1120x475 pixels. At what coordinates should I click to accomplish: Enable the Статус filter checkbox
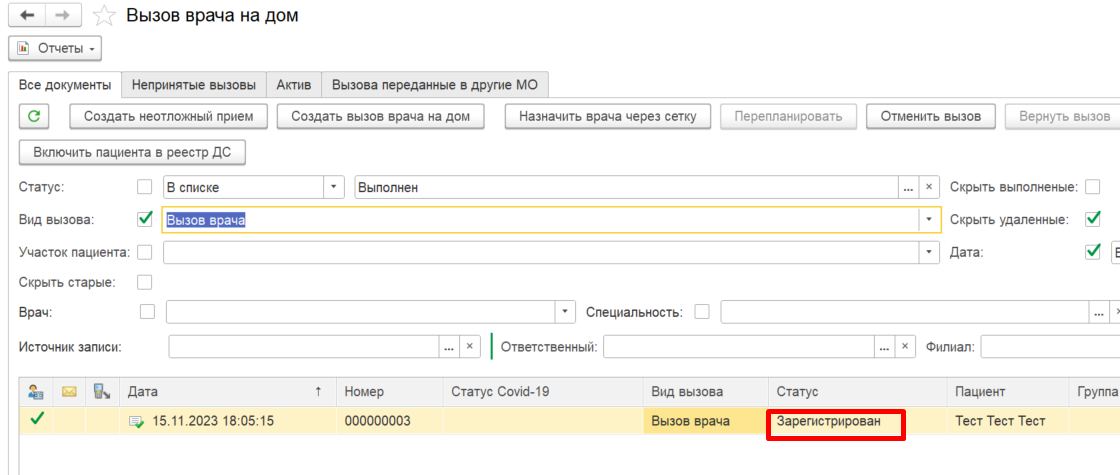pyautogui.click(x=145, y=187)
